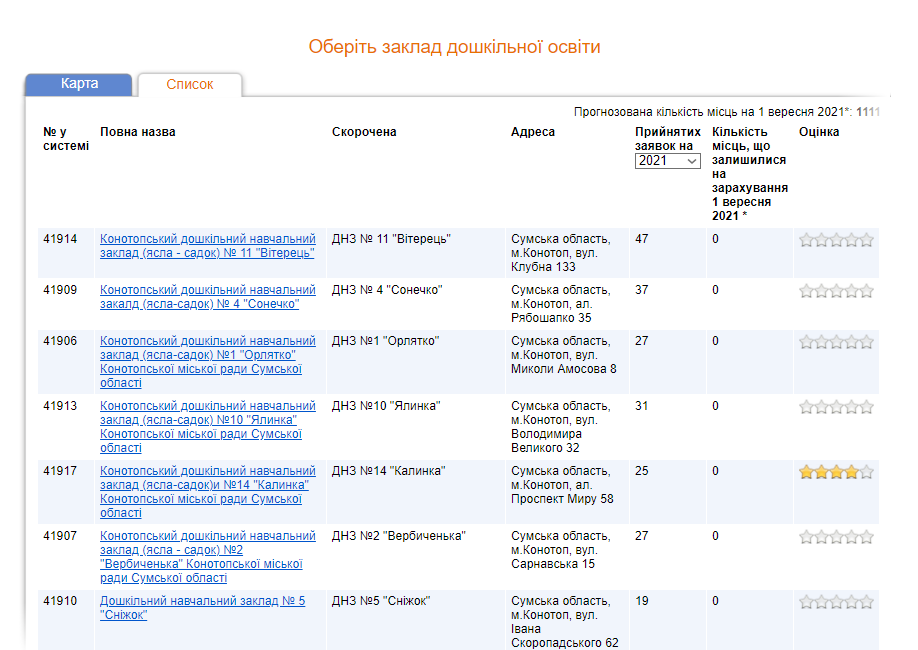This screenshot has height=650, width=918.
Task: Click the "Скорочена" column header
Action: tap(364, 132)
